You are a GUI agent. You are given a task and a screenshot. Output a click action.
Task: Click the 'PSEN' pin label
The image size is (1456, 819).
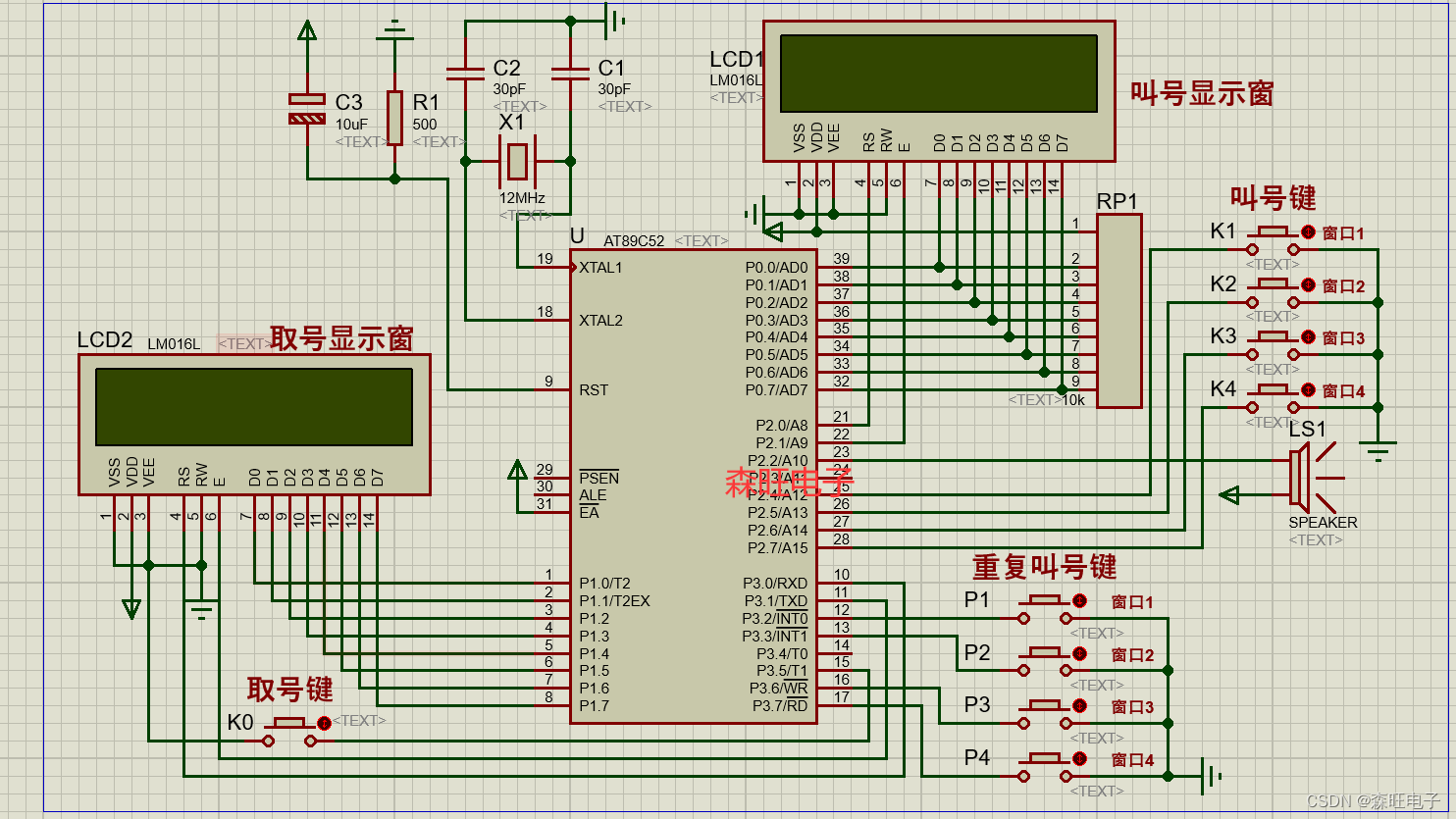pos(598,479)
